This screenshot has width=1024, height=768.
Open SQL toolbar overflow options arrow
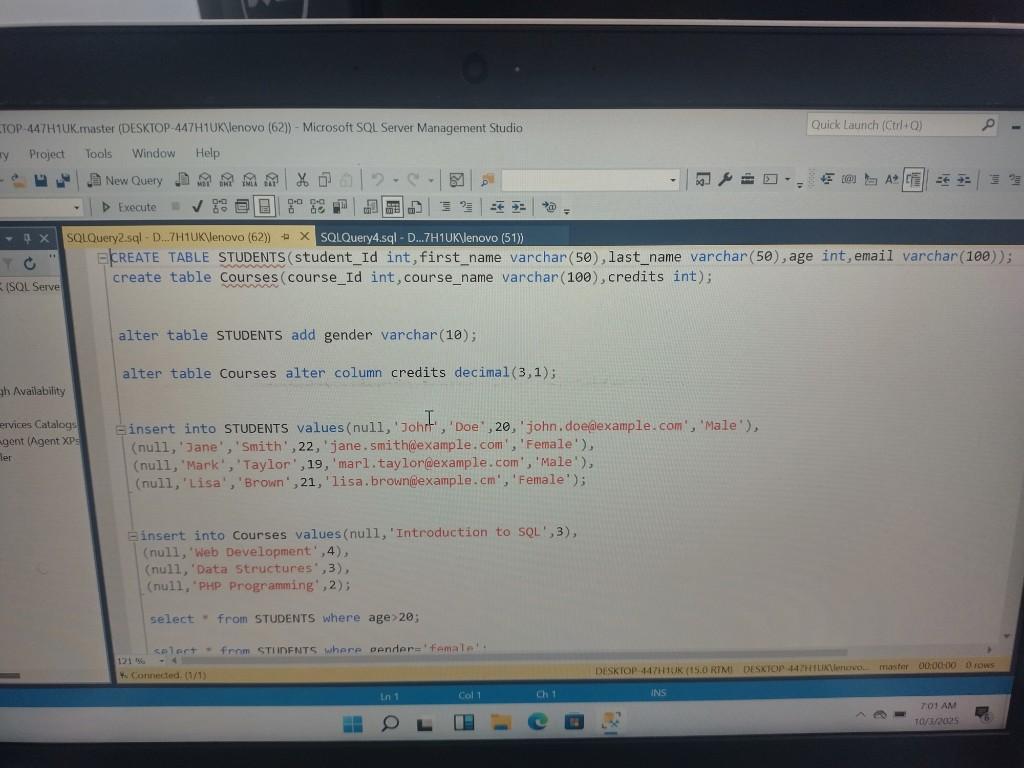567,210
